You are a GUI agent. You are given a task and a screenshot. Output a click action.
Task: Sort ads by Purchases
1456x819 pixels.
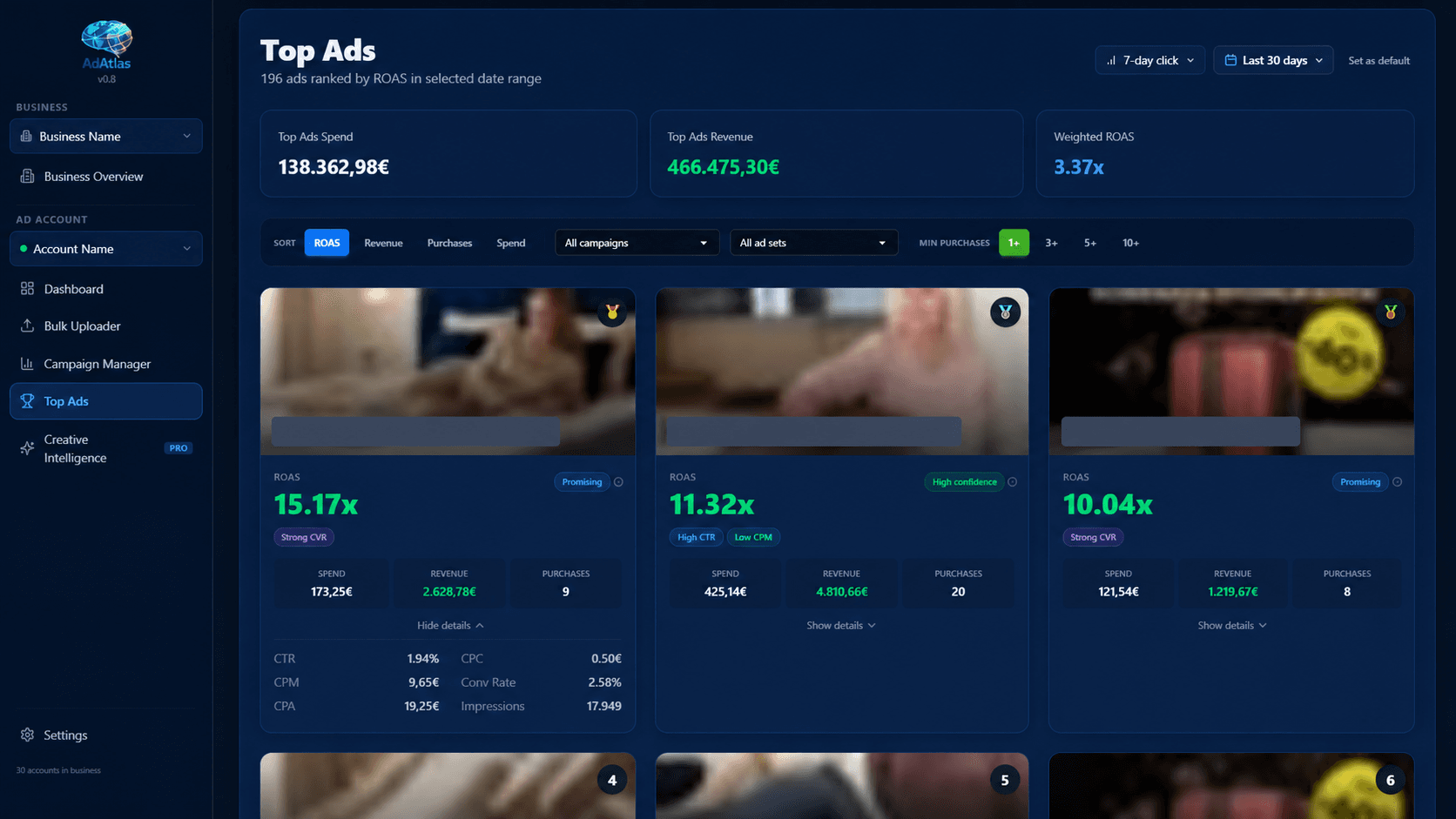point(449,243)
